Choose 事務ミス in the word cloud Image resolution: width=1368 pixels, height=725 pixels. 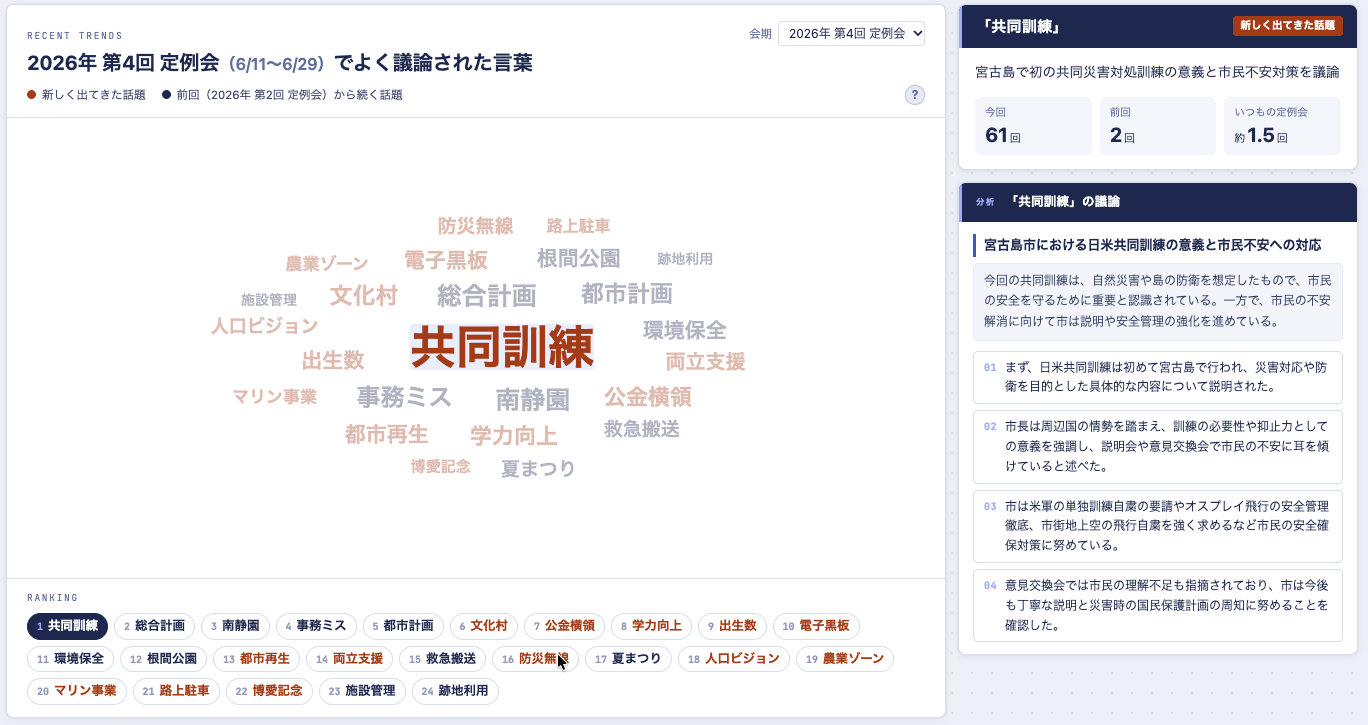click(x=405, y=398)
